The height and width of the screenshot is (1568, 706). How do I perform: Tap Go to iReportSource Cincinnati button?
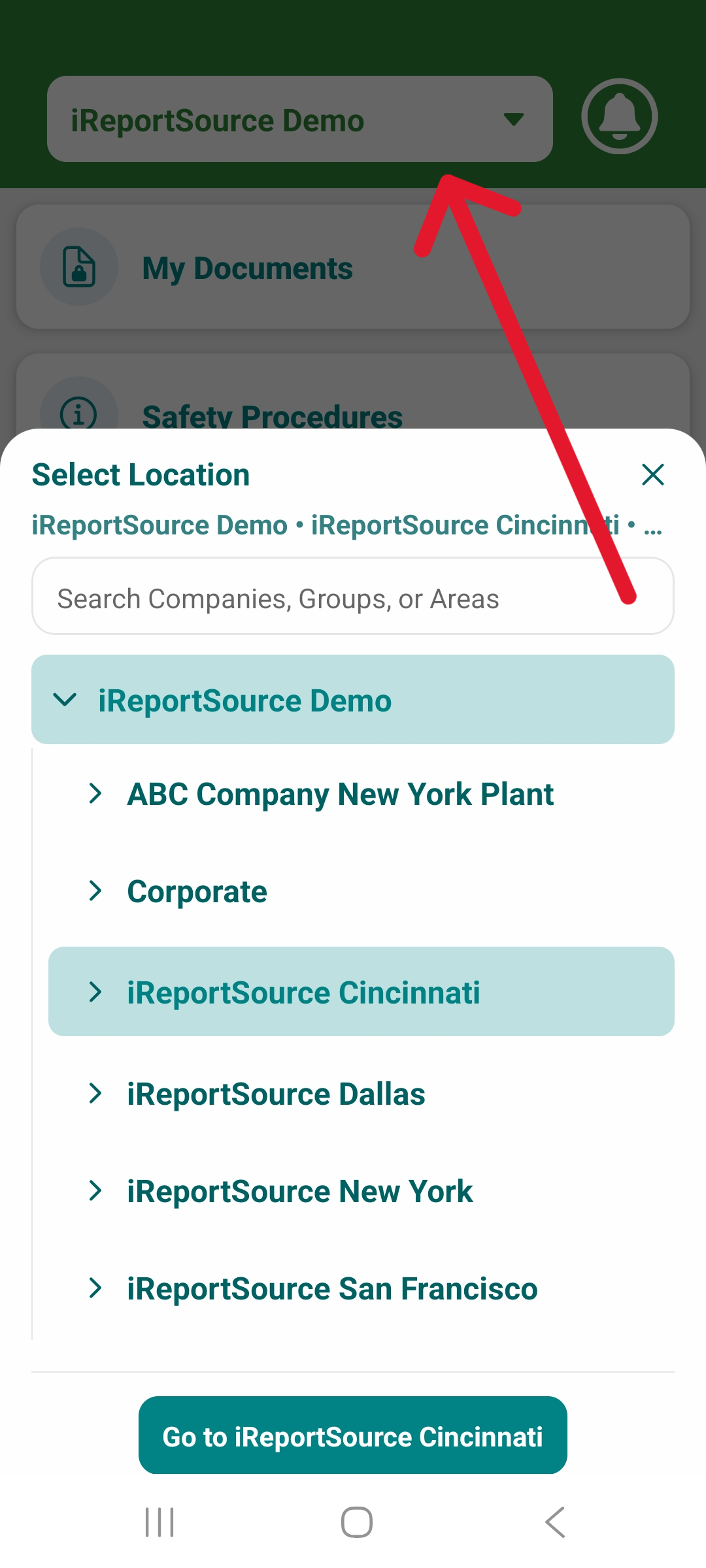[x=353, y=1435]
